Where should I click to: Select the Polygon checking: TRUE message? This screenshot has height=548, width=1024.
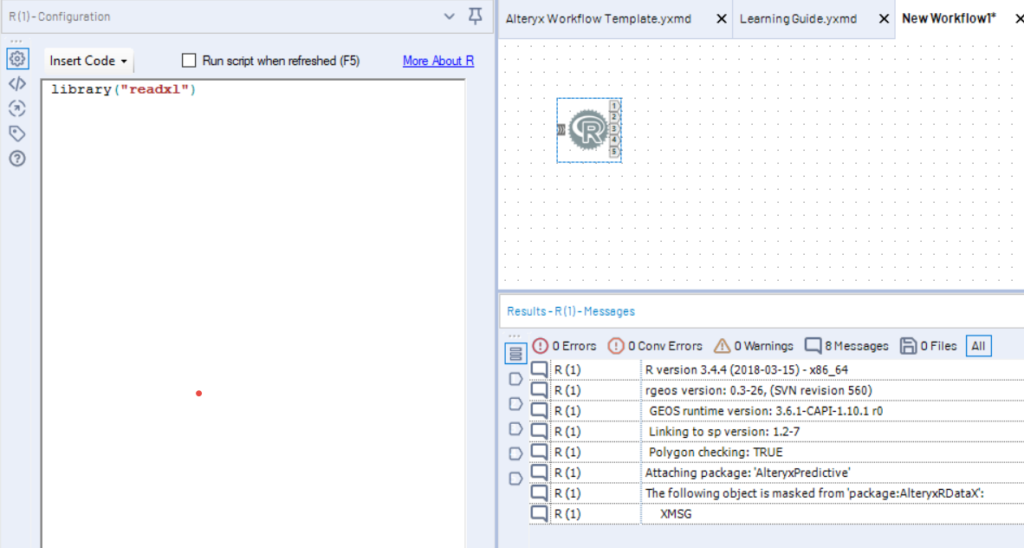[x=776, y=452]
